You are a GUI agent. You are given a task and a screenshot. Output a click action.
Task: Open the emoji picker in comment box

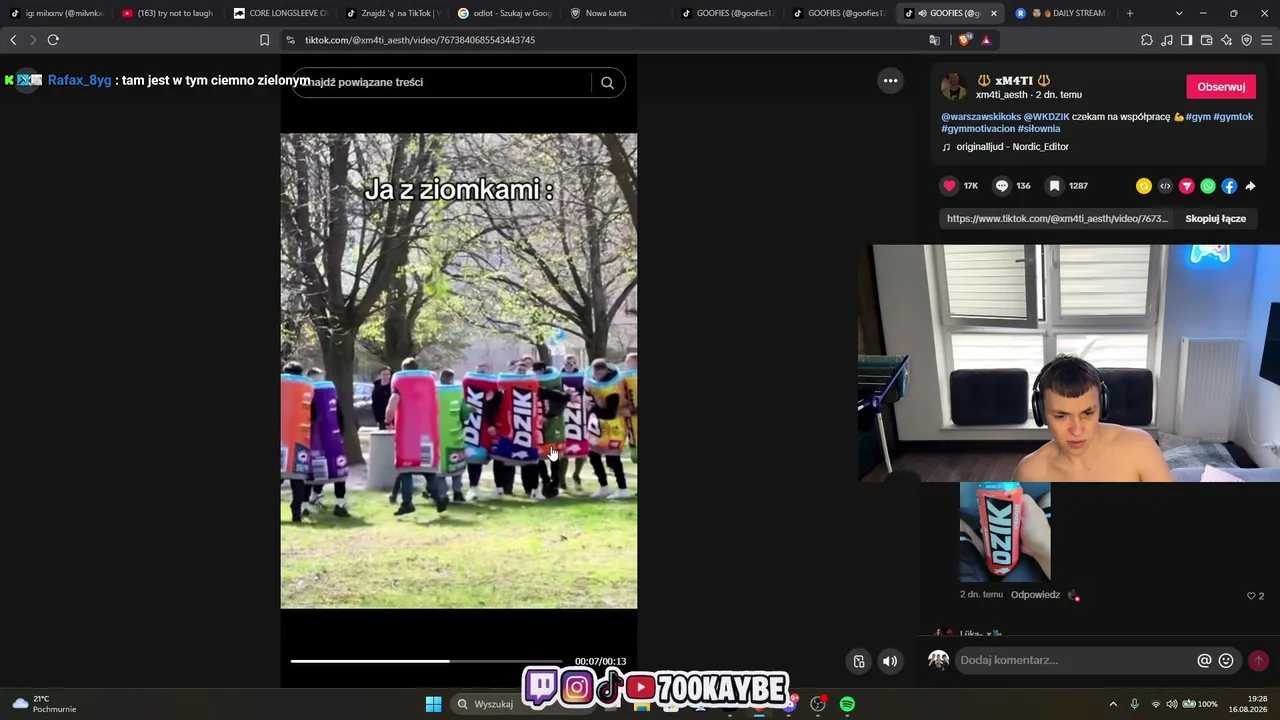[1226, 661]
